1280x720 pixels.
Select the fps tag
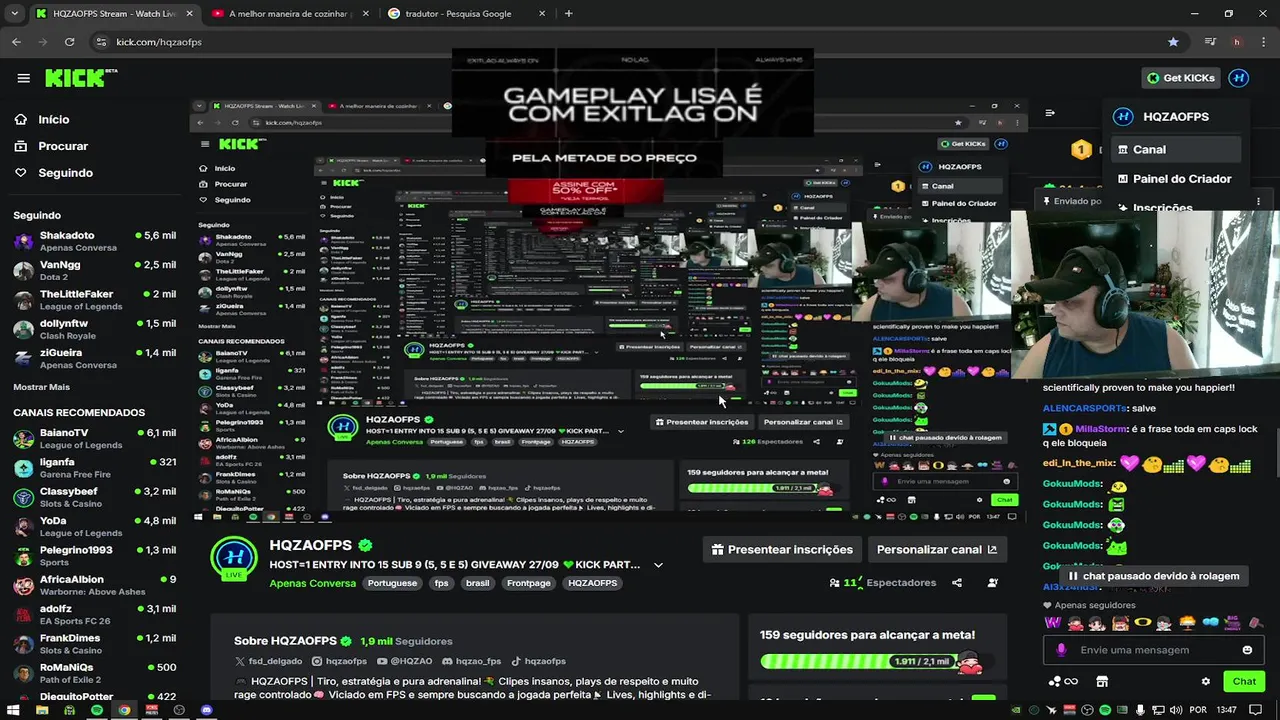point(441,583)
